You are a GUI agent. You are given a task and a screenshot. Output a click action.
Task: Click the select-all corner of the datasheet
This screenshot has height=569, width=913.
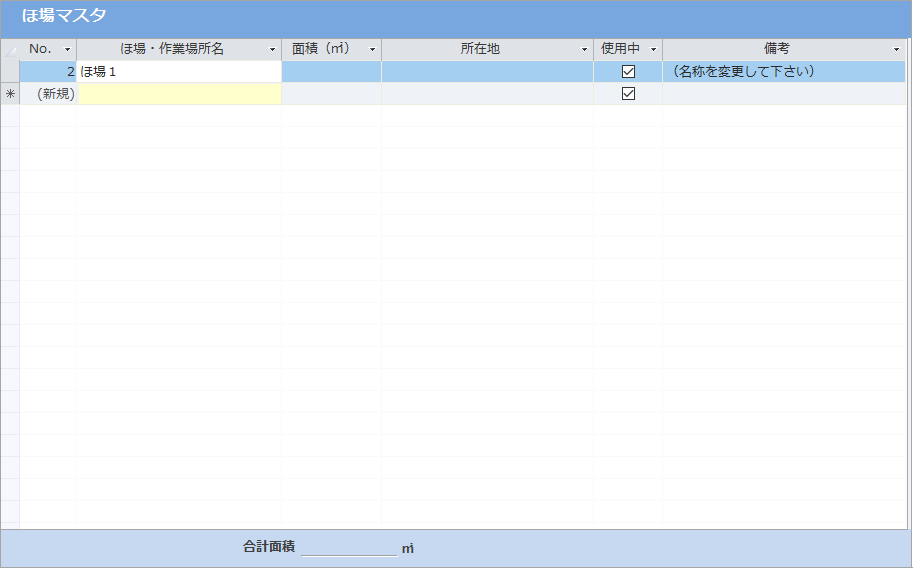pos(10,49)
